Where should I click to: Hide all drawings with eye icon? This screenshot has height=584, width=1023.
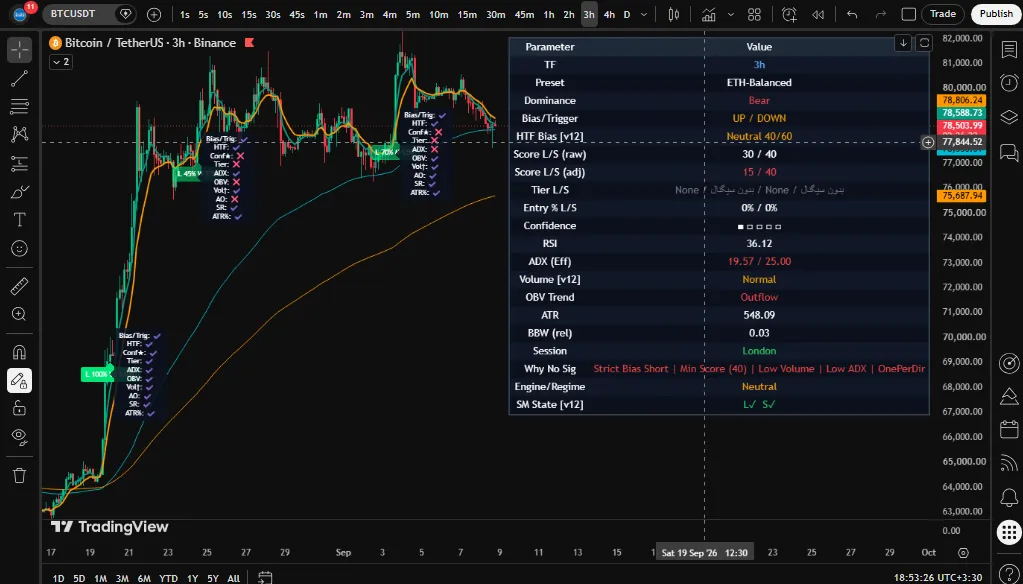pos(20,437)
